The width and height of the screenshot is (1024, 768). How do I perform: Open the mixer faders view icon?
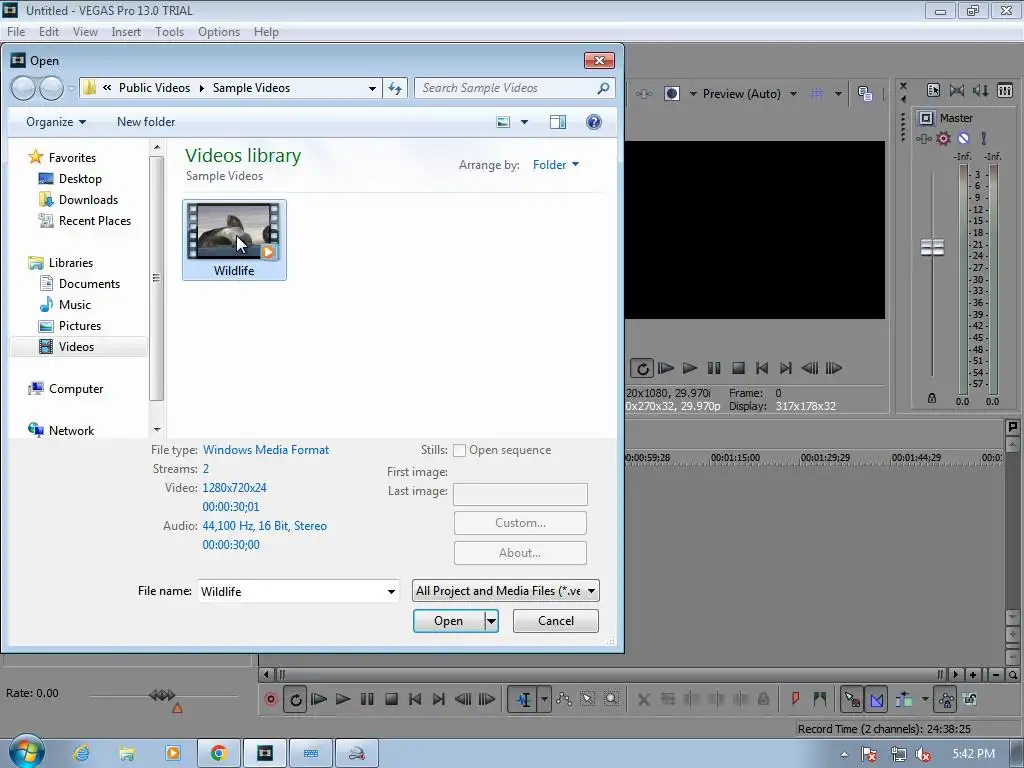click(x=1005, y=90)
